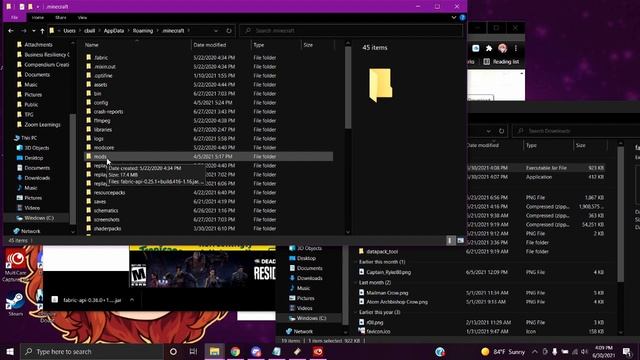The height and width of the screenshot is (360, 640).
Task: Open Zoom Learnings in the navigation pane
Action: tap(42, 124)
